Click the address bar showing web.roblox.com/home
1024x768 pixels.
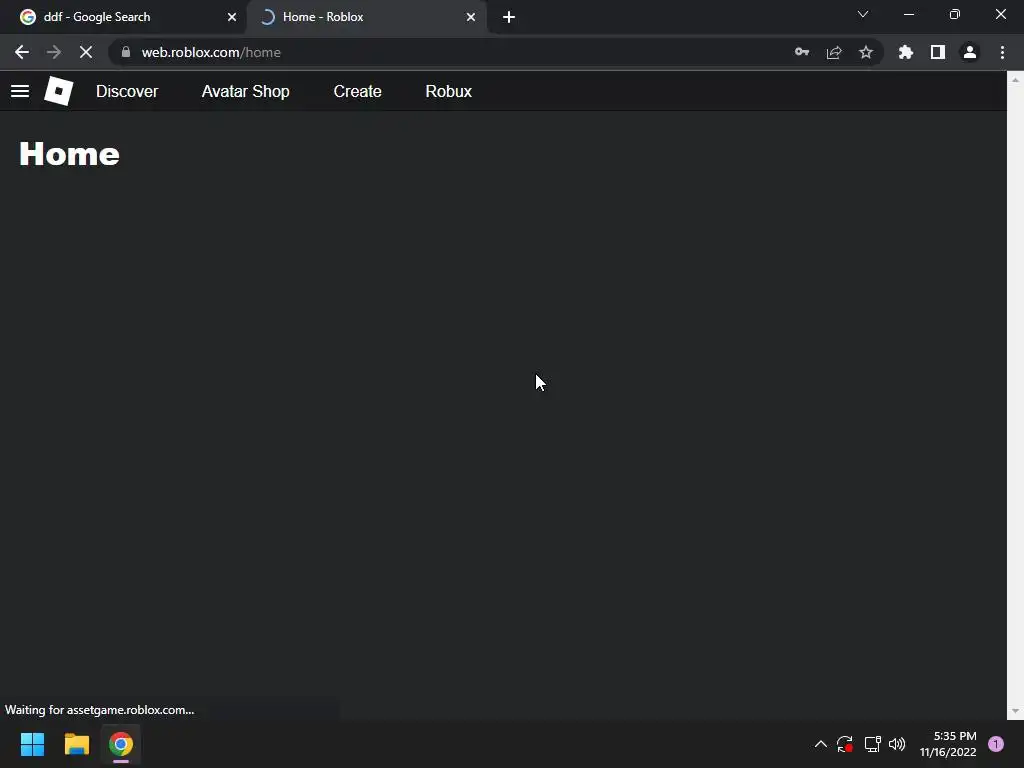point(457,52)
